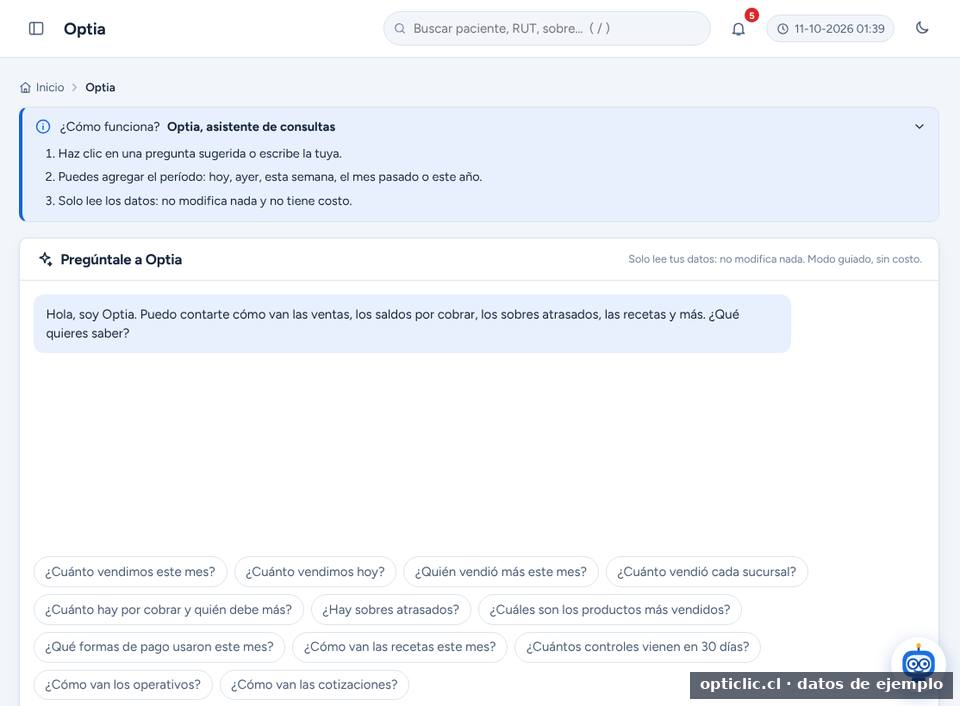The width and height of the screenshot is (960, 706).
Task: Click the Pregúntale a Optia heading
Action: point(121,260)
